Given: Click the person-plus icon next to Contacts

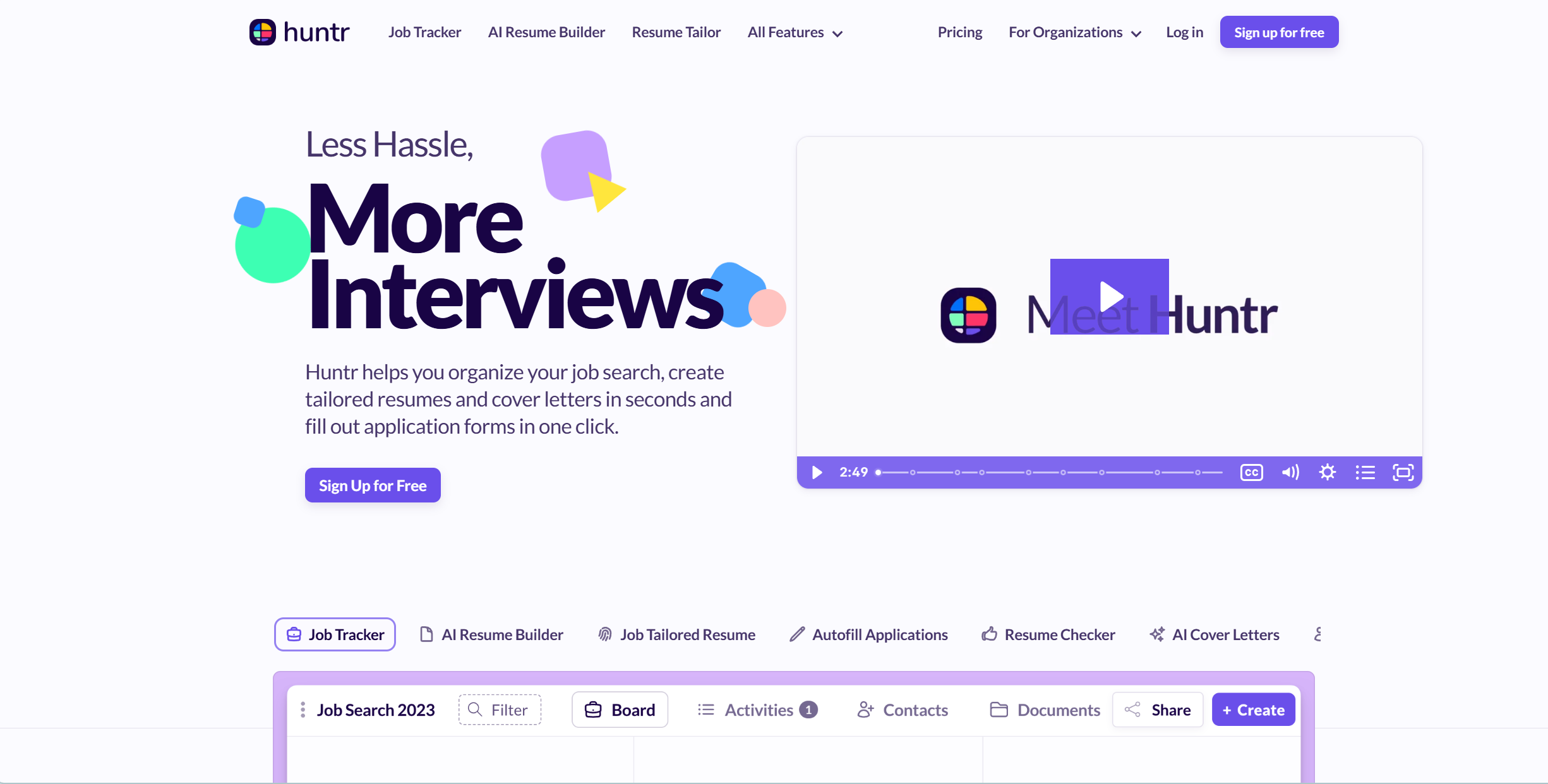Looking at the screenshot, I should click(x=865, y=710).
